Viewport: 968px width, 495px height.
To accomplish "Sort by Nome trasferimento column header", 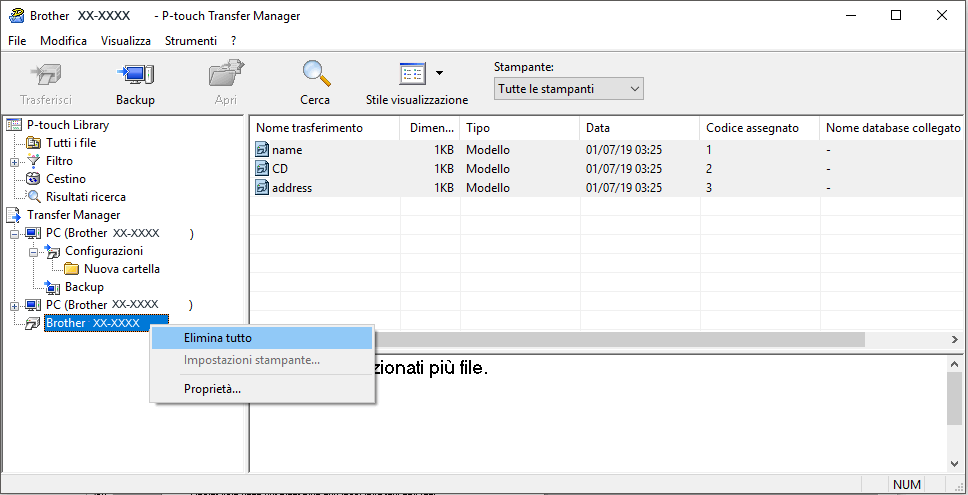I will pos(325,128).
